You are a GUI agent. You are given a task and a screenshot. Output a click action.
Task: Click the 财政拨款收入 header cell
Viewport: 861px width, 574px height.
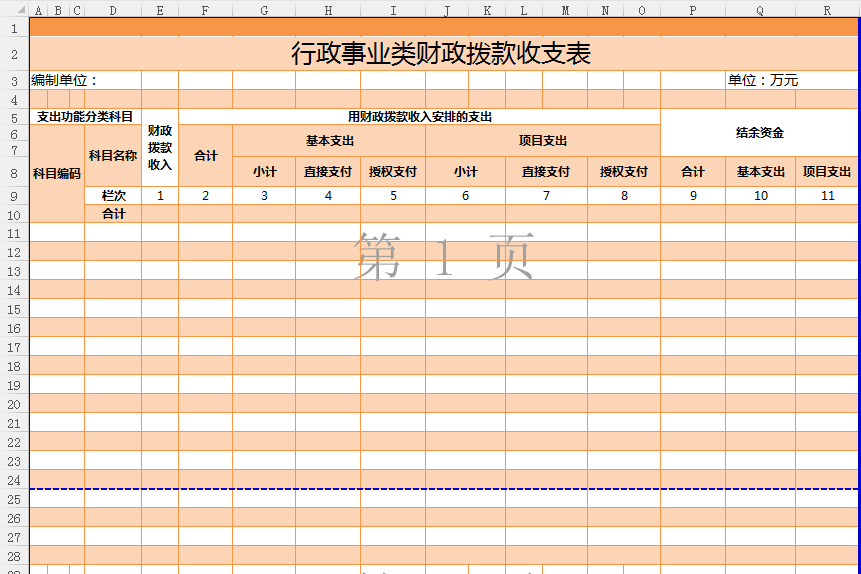click(x=160, y=148)
